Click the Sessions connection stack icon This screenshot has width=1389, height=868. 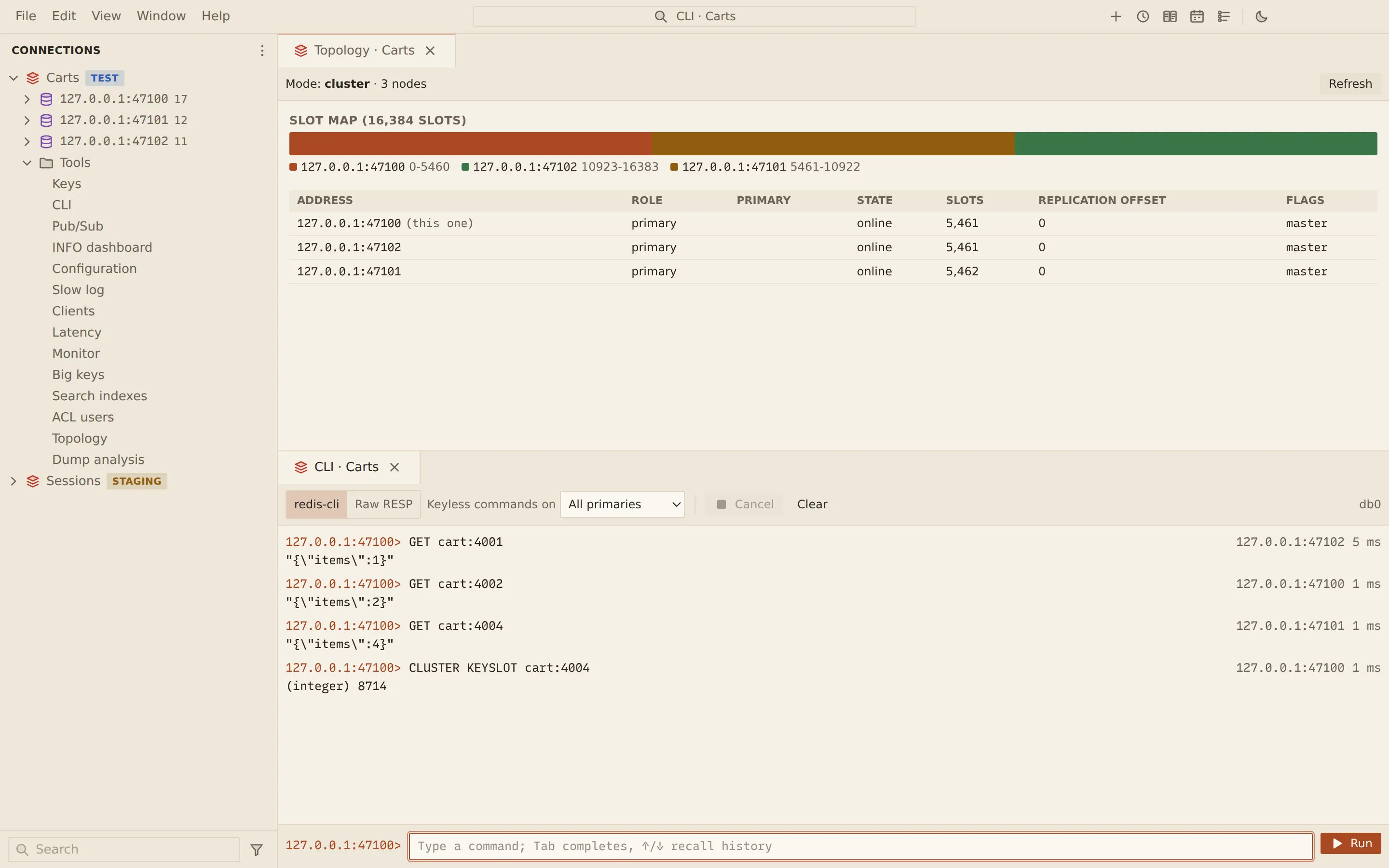click(x=33, y=481)
